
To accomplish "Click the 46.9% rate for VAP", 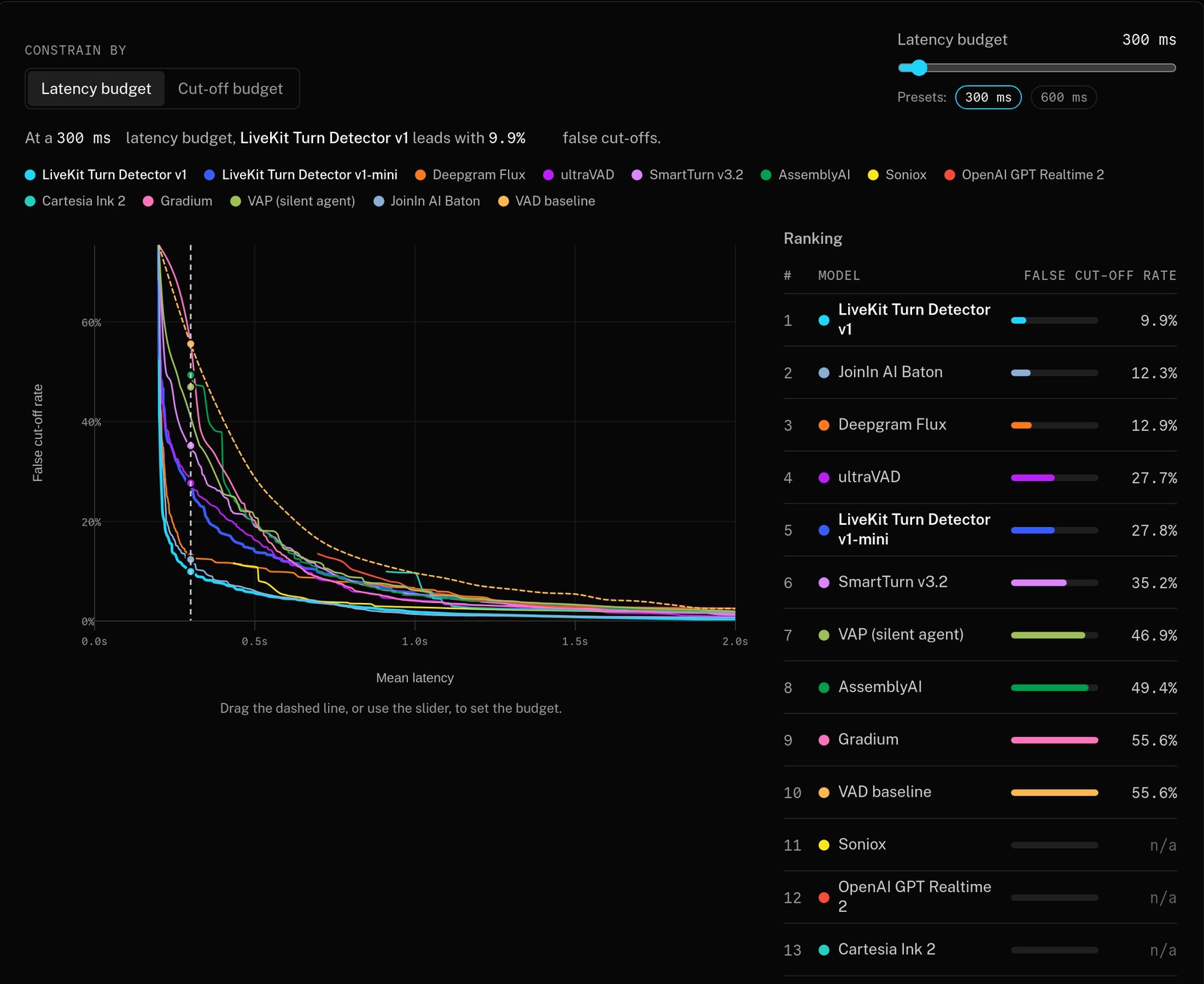I will pos(1154,635).
